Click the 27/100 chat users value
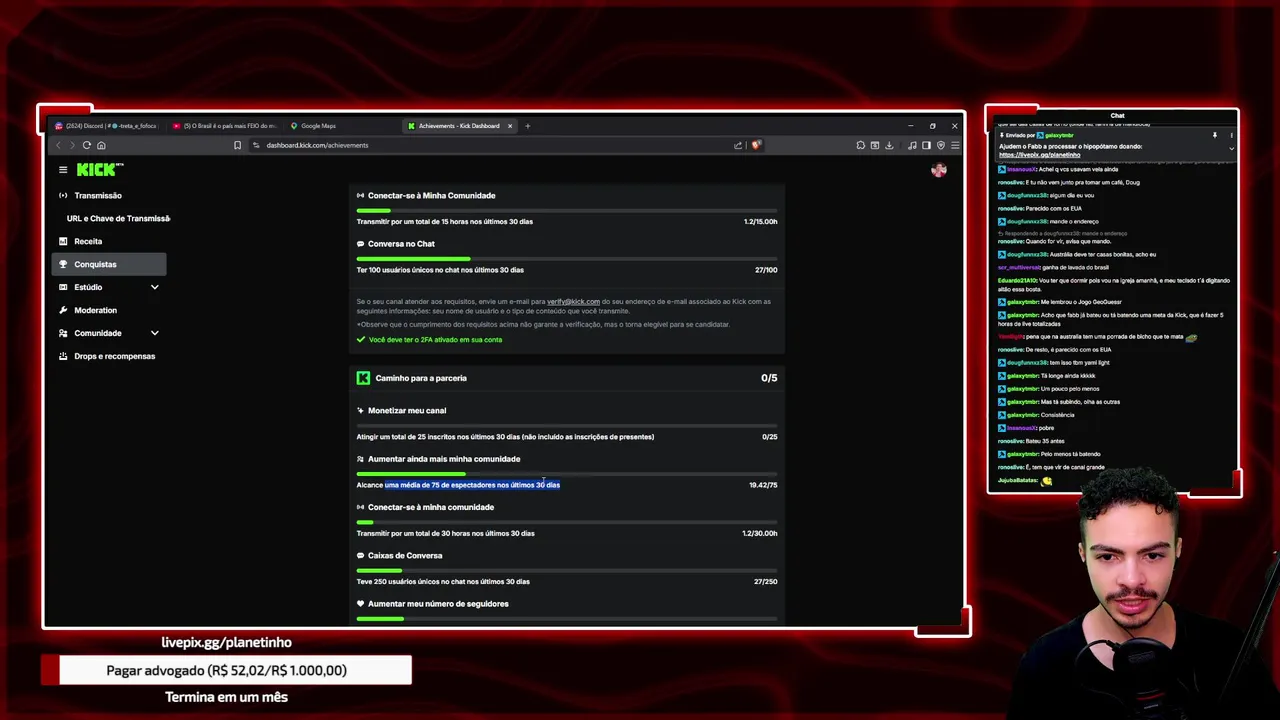This screenshot has width=1280, height=720. (766, 270)
